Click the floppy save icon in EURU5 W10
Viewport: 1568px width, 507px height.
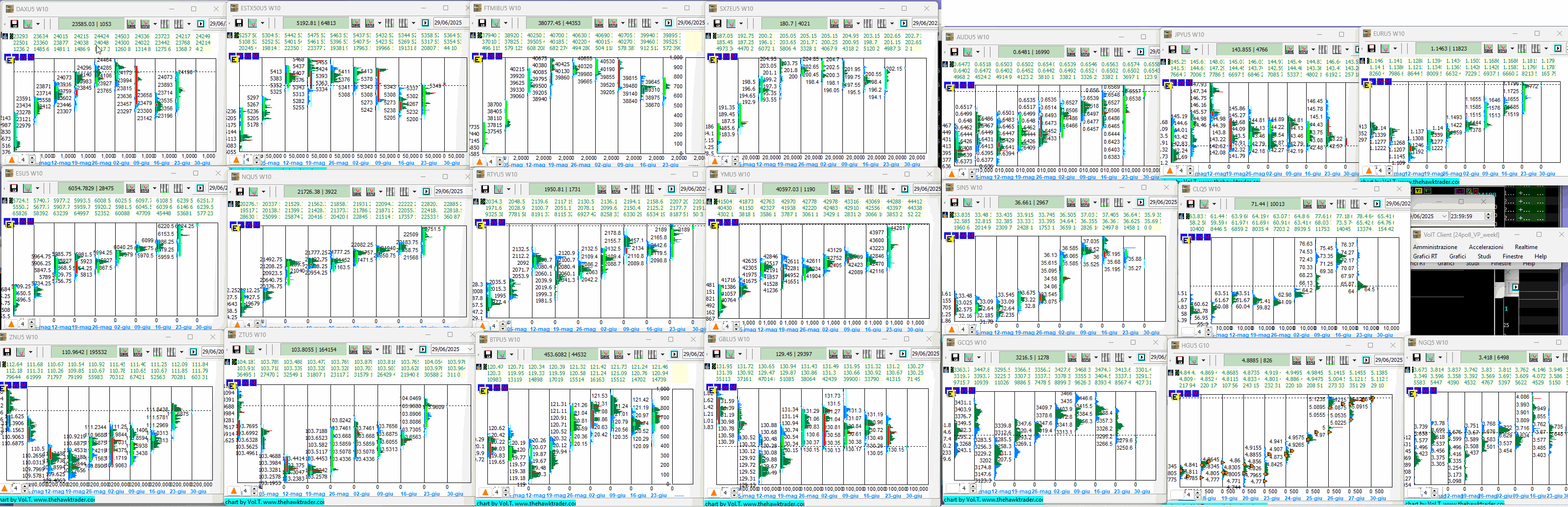(x=1371, y=48)
